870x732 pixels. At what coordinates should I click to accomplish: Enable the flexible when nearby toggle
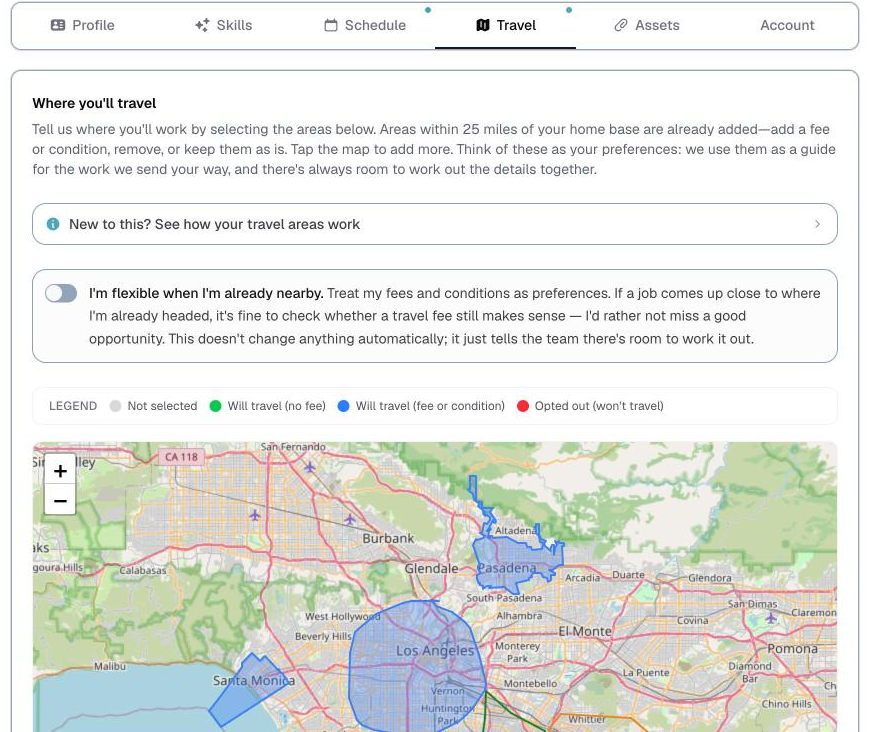pos(61,293)
